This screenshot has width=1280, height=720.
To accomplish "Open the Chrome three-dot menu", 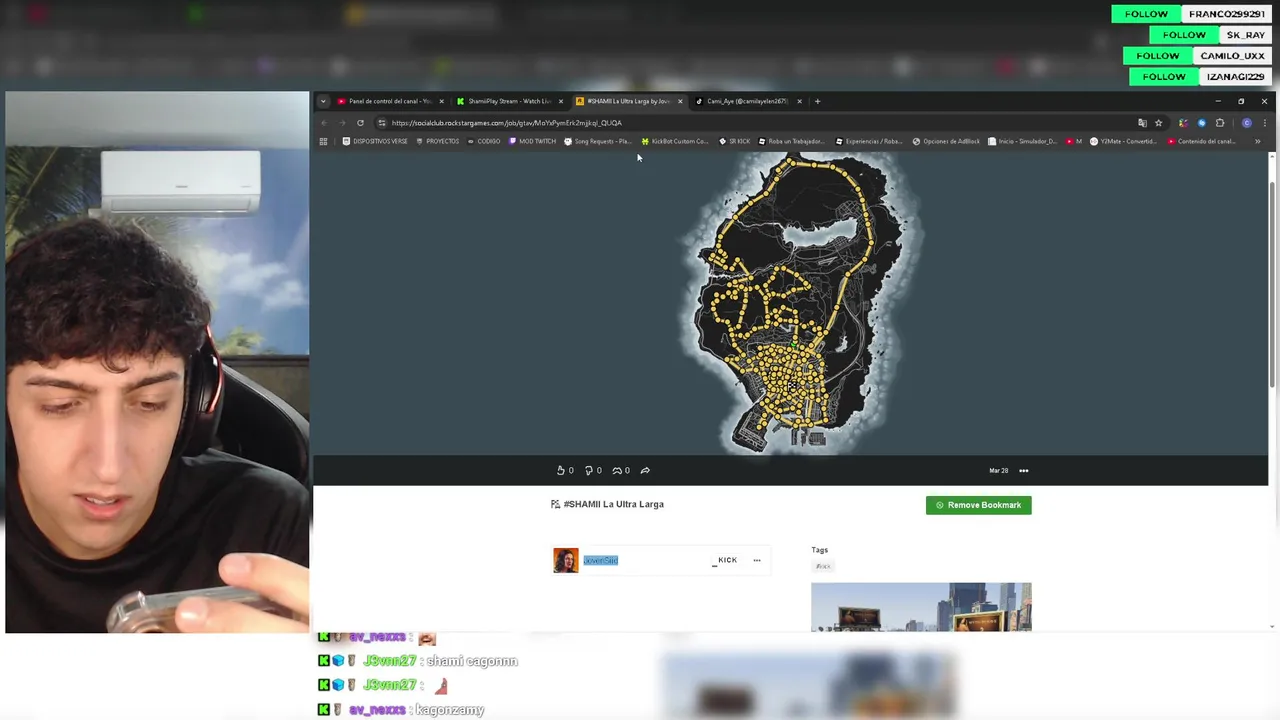I will (1264, 123).
